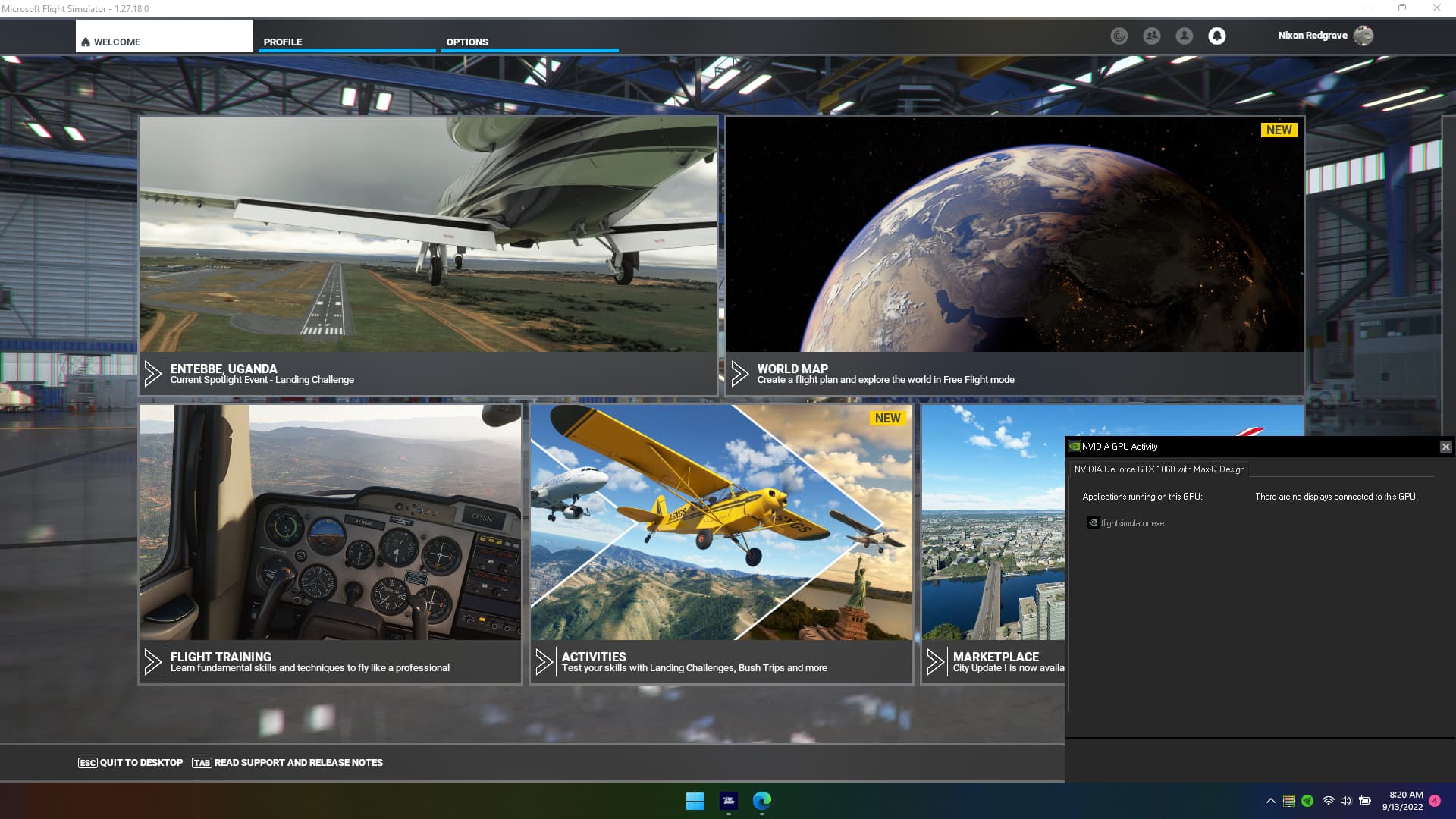
Task: Open the Entebbe, Uganda landing challenge tile
Action: 428,255
